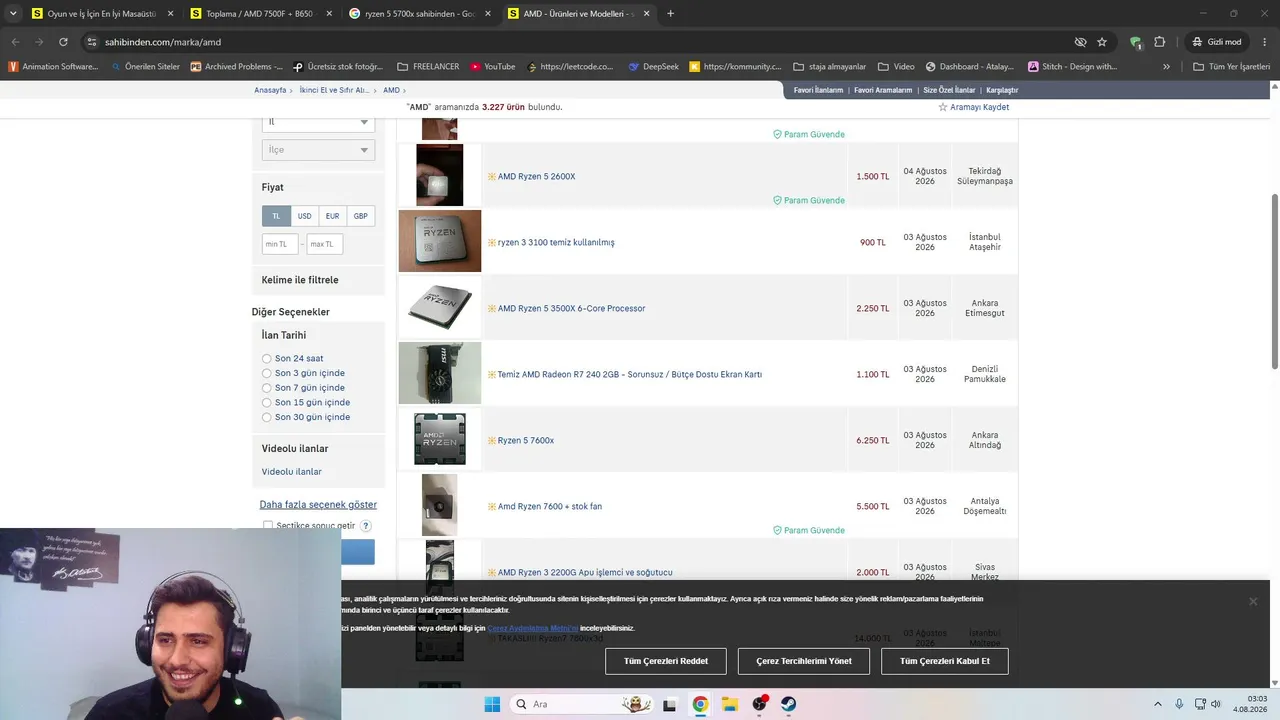The image size is (1280, 720).
Task: Open the Video bookmarks folder
Action: point(896,67)
